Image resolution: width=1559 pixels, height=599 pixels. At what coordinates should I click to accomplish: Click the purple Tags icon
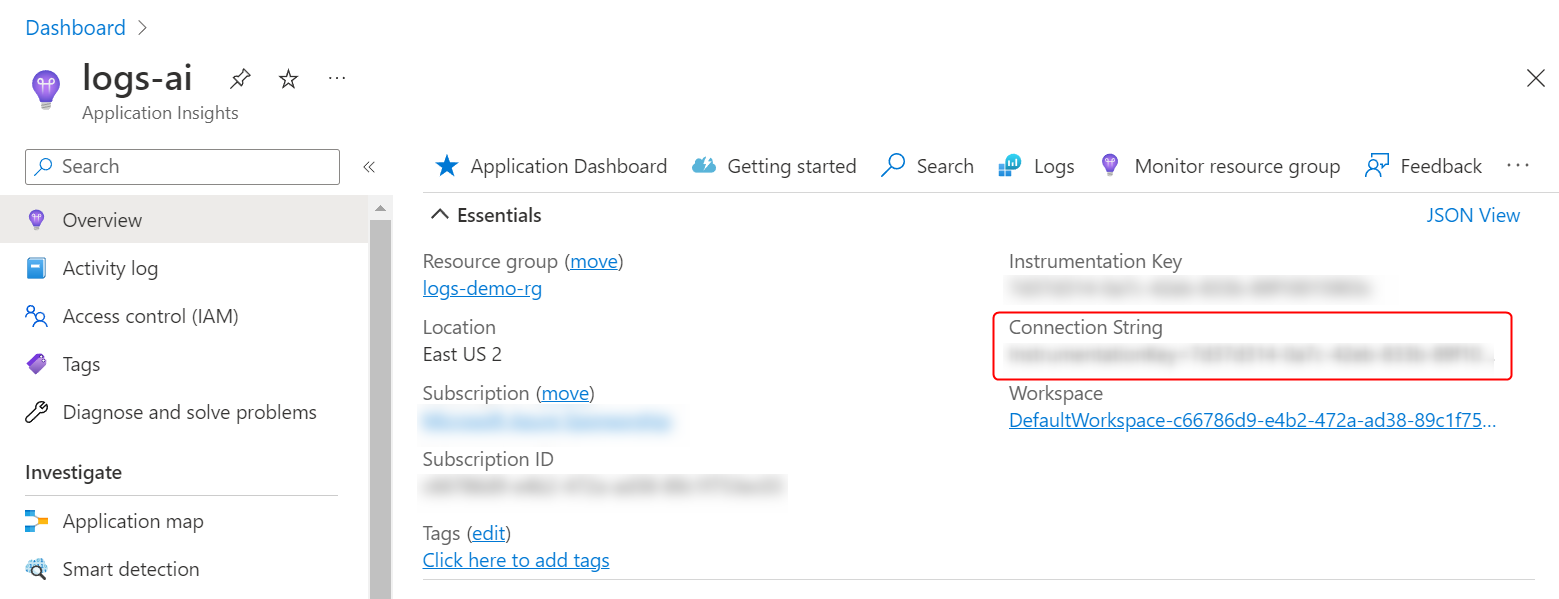[x=37, y=364]
